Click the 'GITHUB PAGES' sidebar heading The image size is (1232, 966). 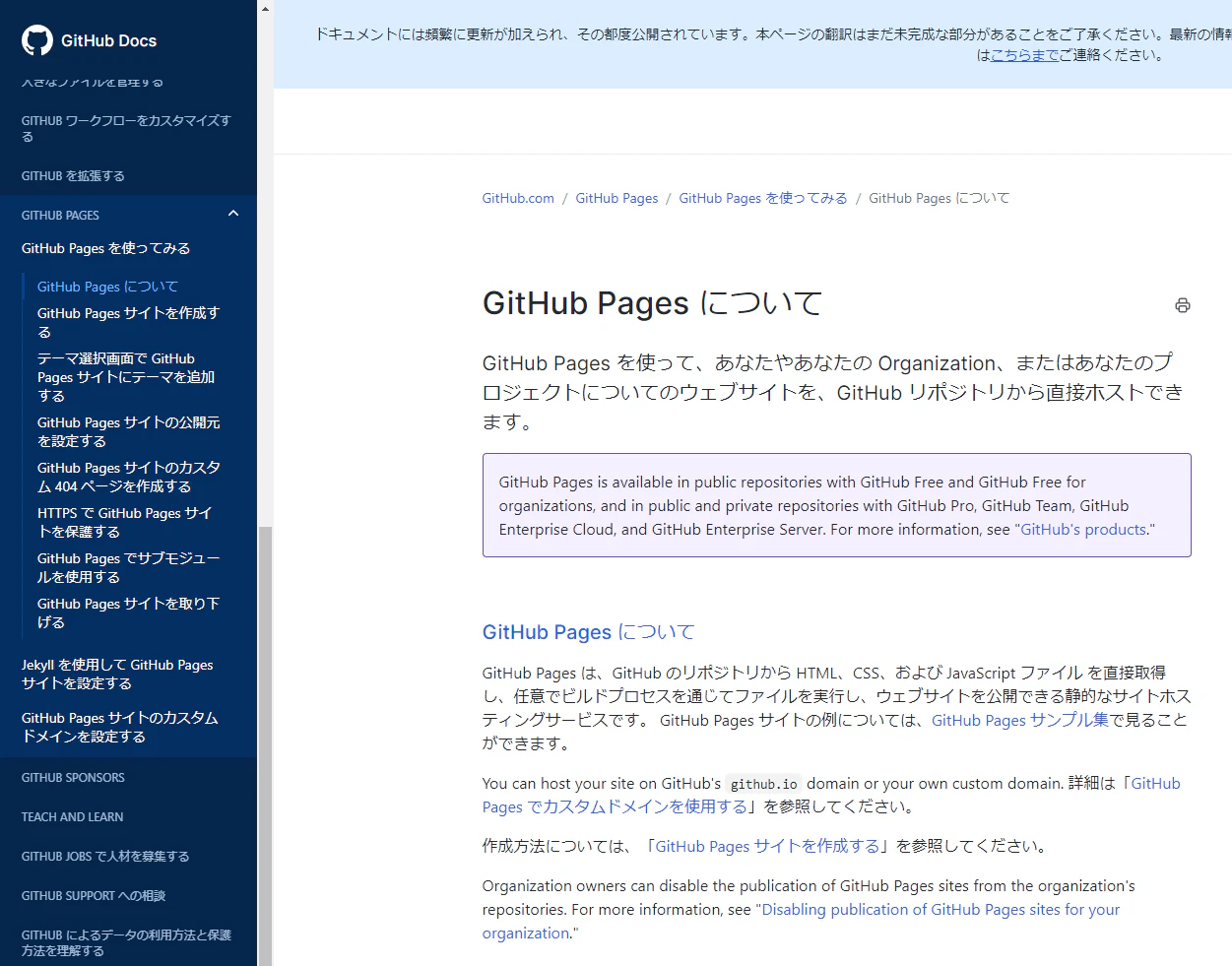tap(60, 215)
